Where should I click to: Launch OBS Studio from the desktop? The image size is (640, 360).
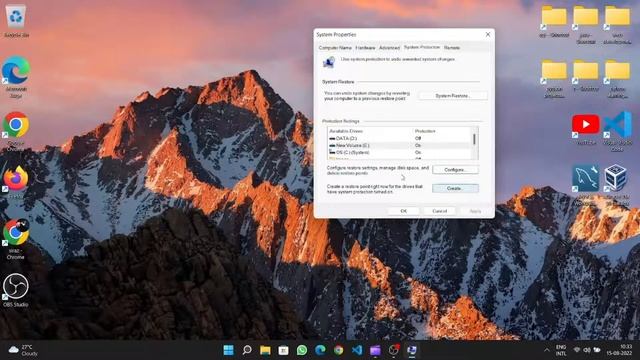pos(16,290)
